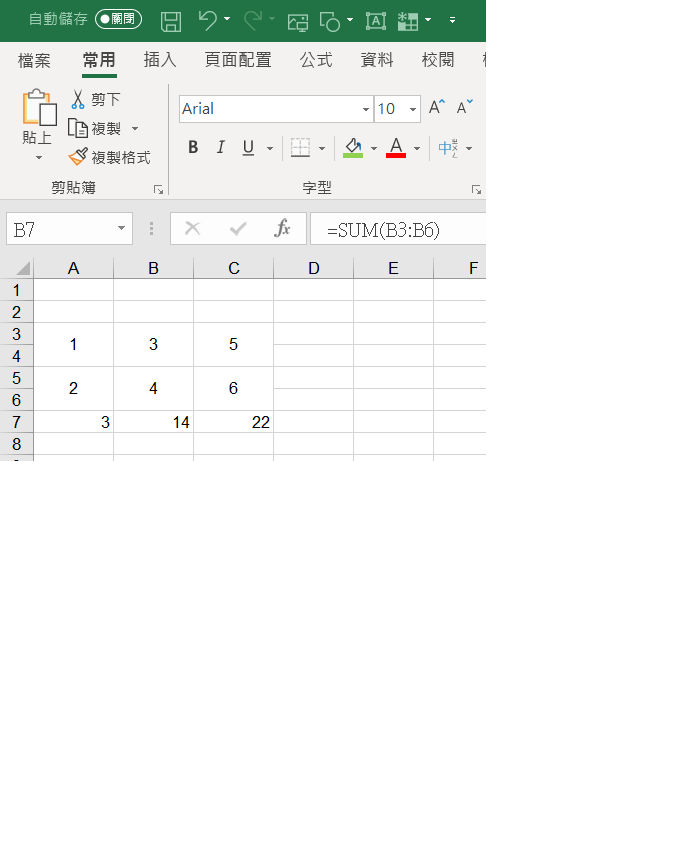Expand the fill color dropdown arrow
700x843 pixels.
point(374,148)
